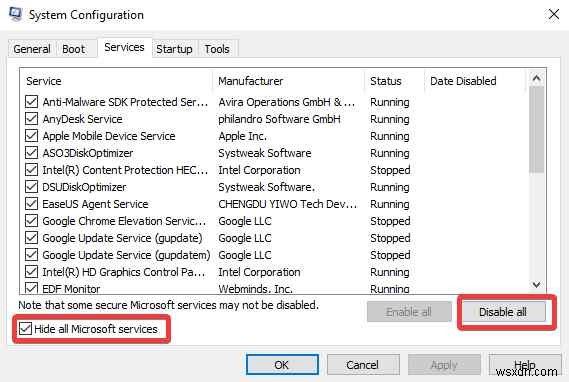Uncheck Apple Mobile Device Service
This screenshot has width=569, height=382.
32,136
